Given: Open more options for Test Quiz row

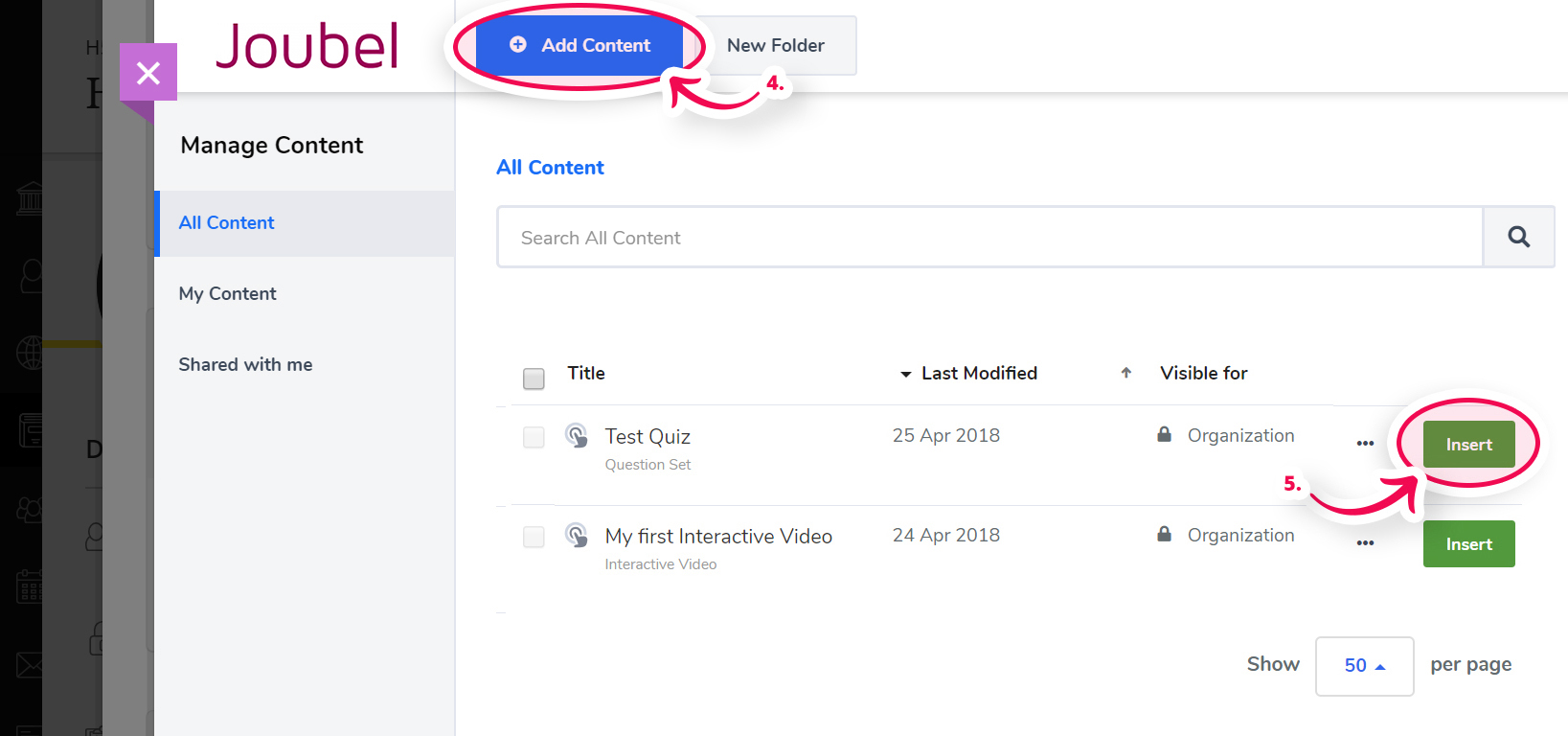Looking at the screenshot, I should tap(1365, 443).
